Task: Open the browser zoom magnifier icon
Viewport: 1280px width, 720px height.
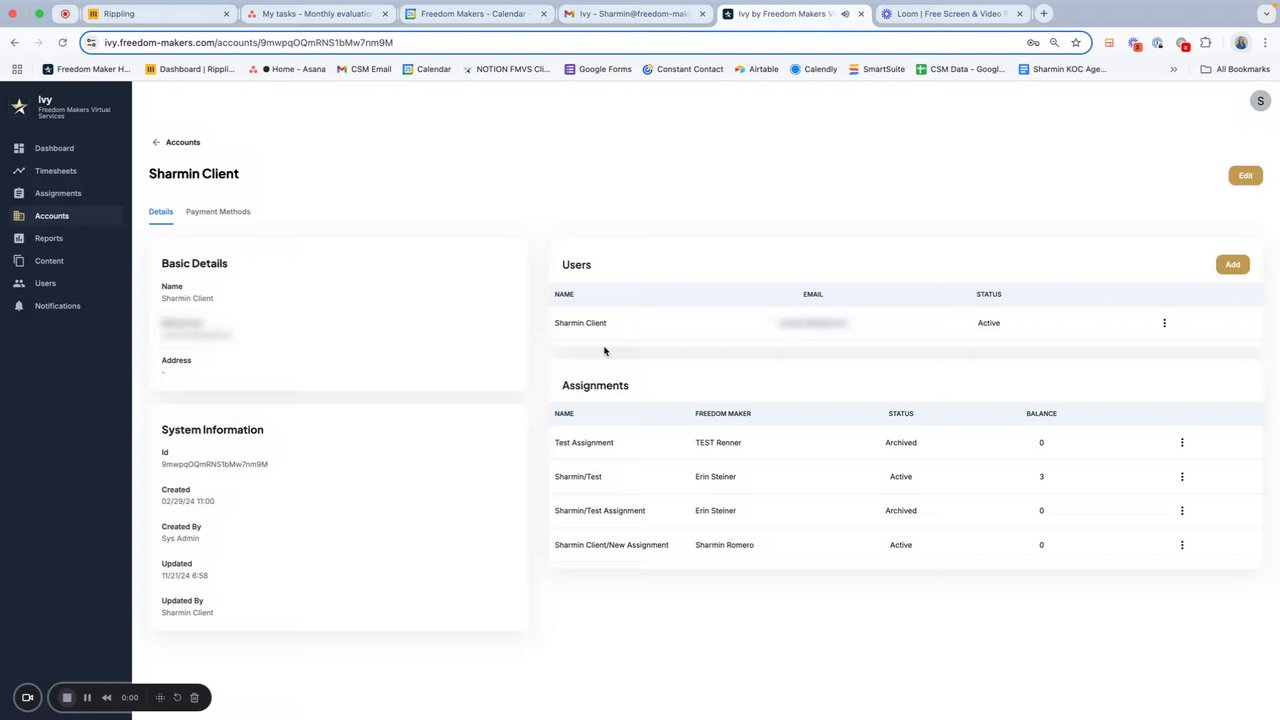Action: [x=1054, y=43]
